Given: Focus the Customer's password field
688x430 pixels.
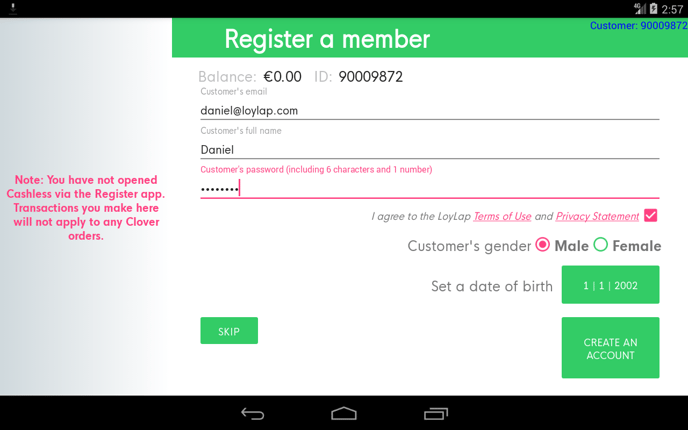Looking at the screenshot, I should click(430, 189).
